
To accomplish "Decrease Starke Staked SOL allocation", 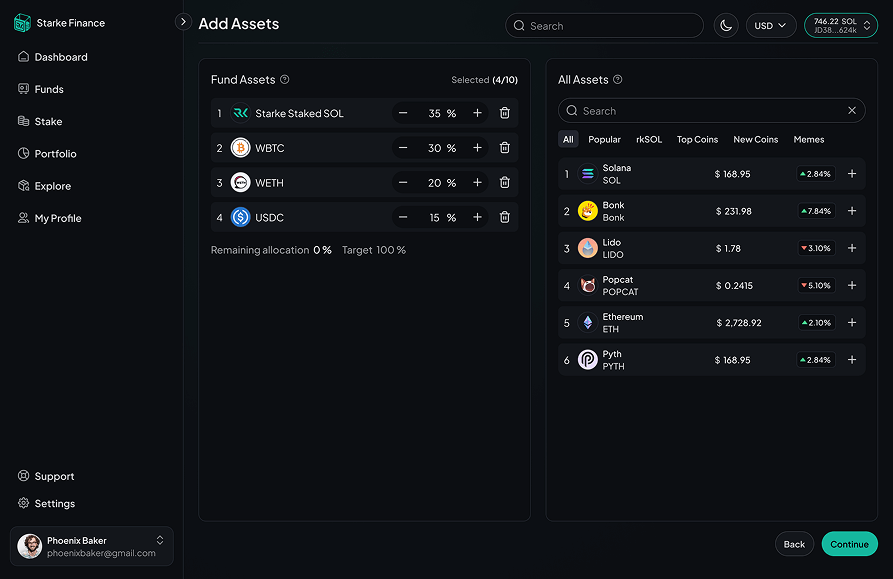I will [x=403, y=113].
